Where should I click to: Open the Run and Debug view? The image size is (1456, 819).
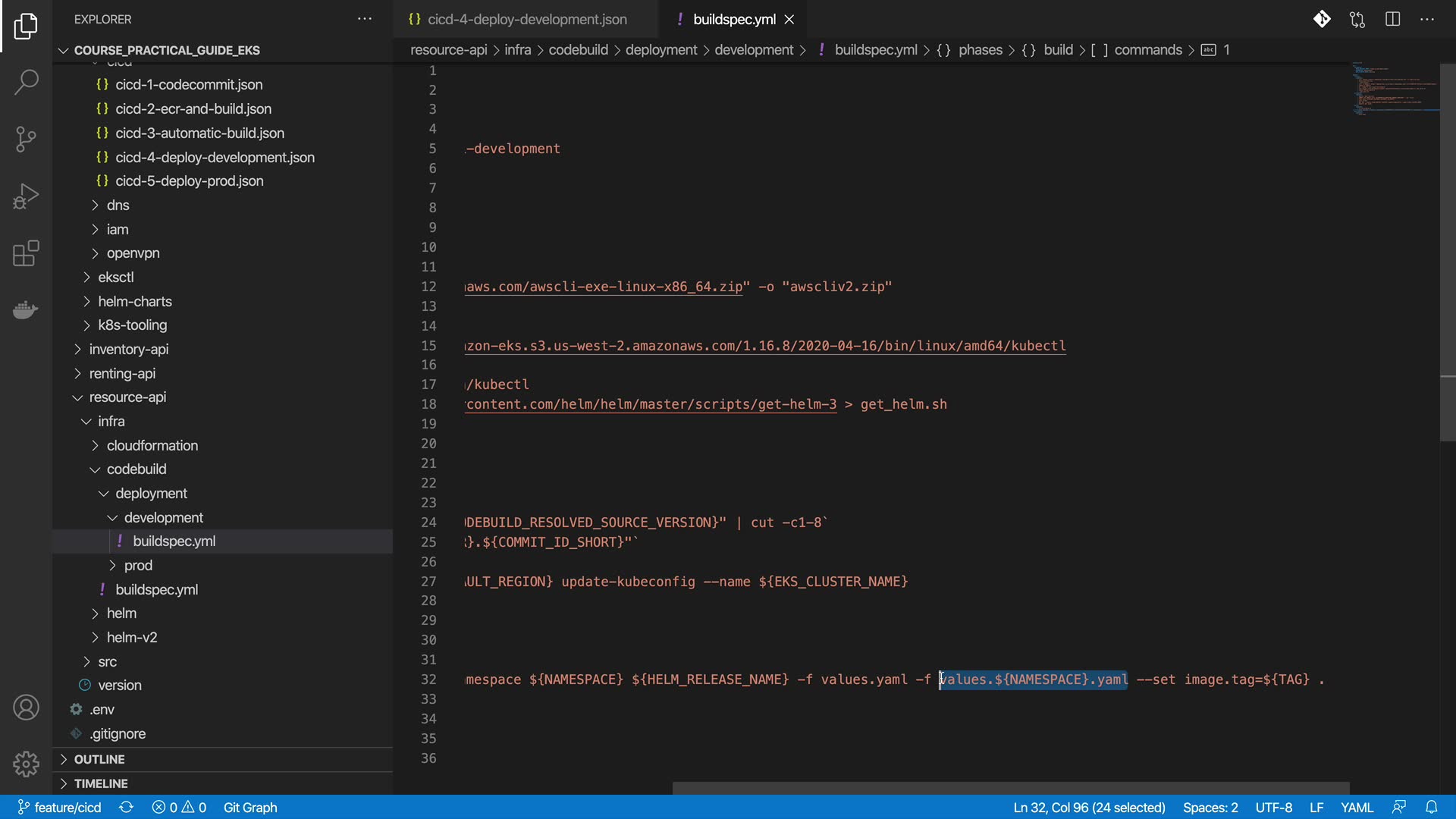coord(26,196)
